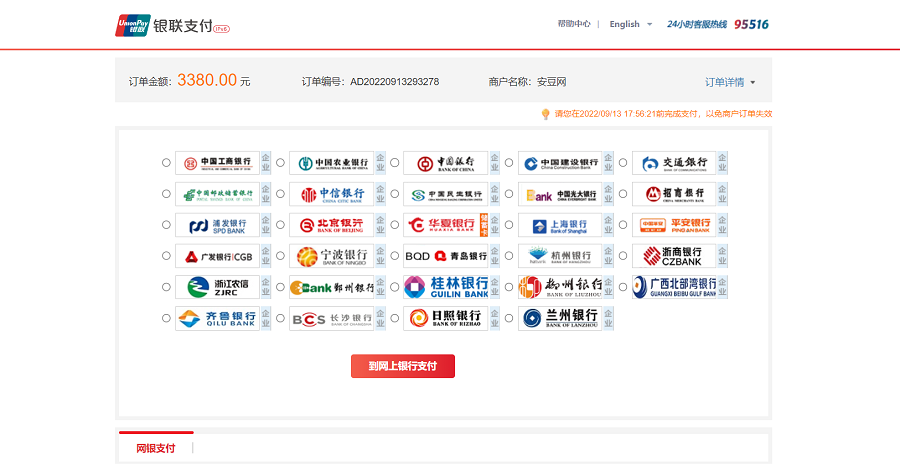Click the merchant name 安豆网
The width and height of the screenshot is (900, 471).
click(x=552, y=81)
